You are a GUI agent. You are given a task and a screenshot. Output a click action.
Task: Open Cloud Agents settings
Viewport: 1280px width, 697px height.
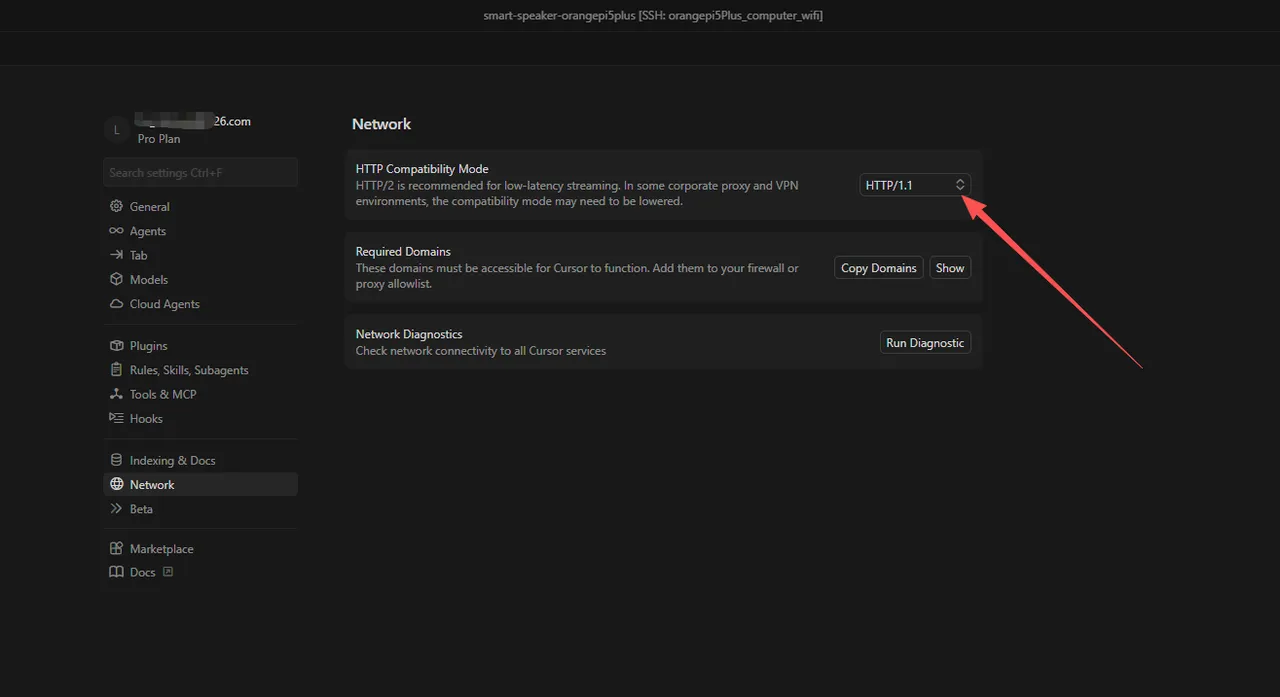pos(200,304)
